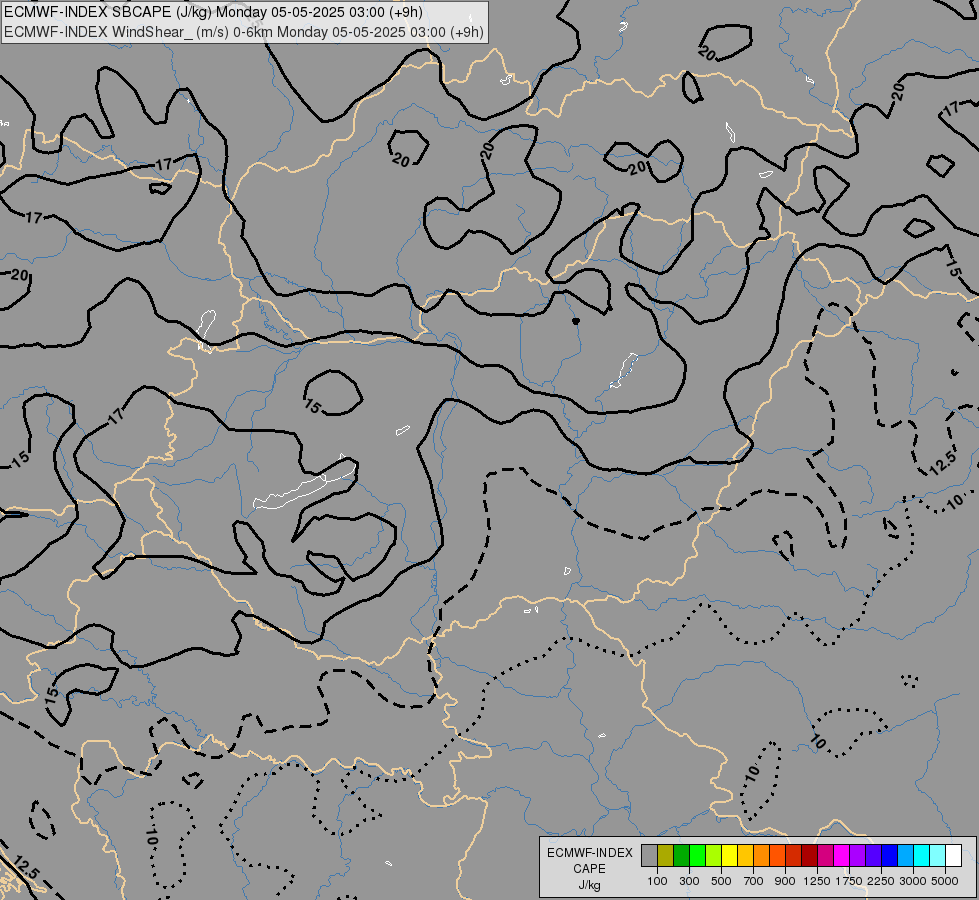Click the legend label '2250'

[881, 881]
